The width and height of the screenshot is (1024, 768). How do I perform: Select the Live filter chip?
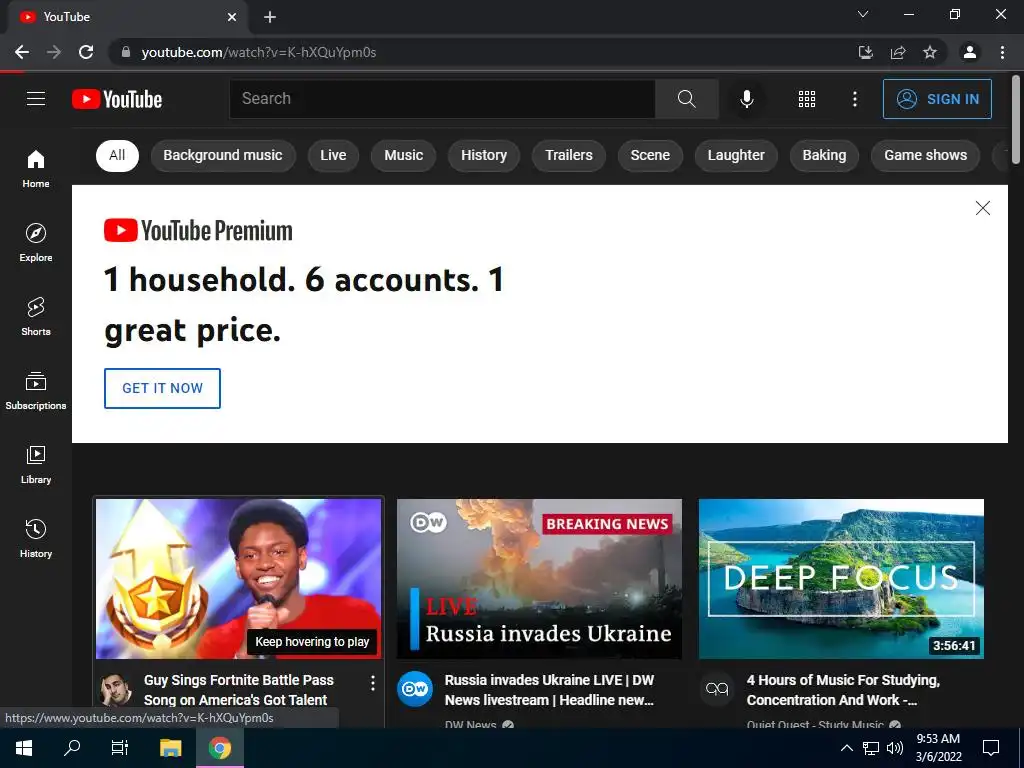click(x=333, y=155)
